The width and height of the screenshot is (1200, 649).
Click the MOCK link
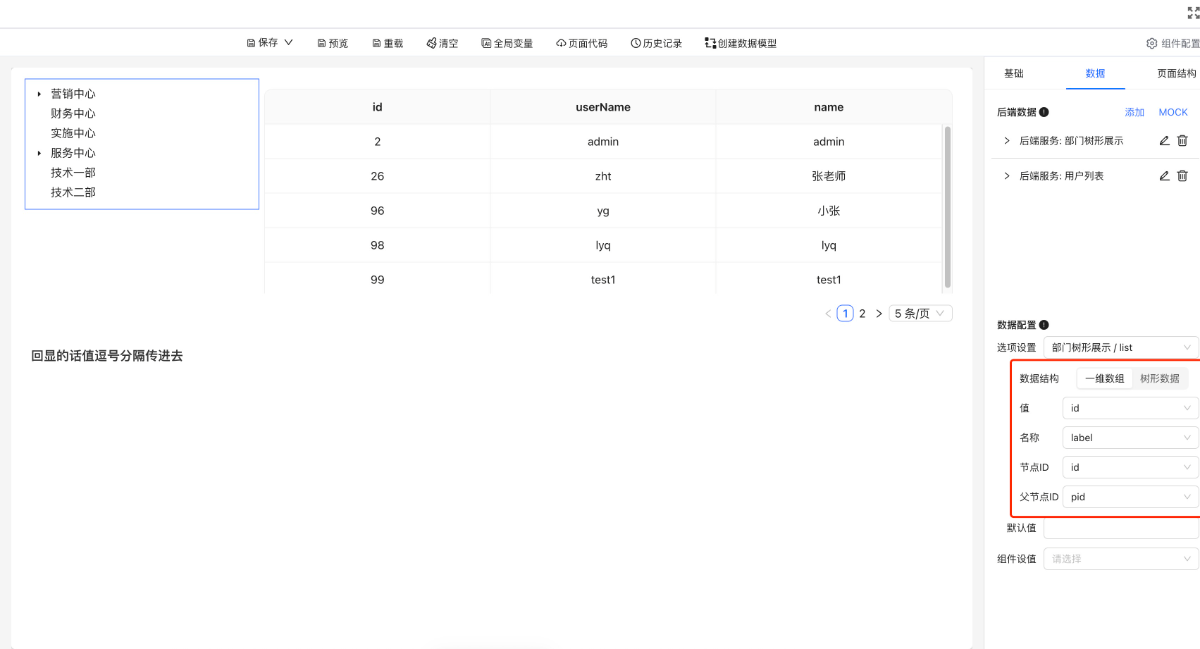point(1173,113)
